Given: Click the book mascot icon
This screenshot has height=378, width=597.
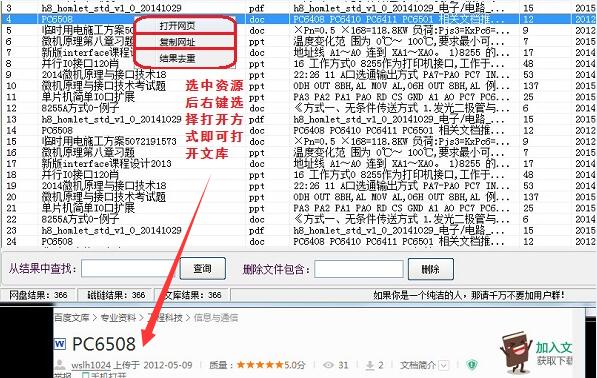Looking at the screenshot, I should pyautogui.click(x=516, y=351).
